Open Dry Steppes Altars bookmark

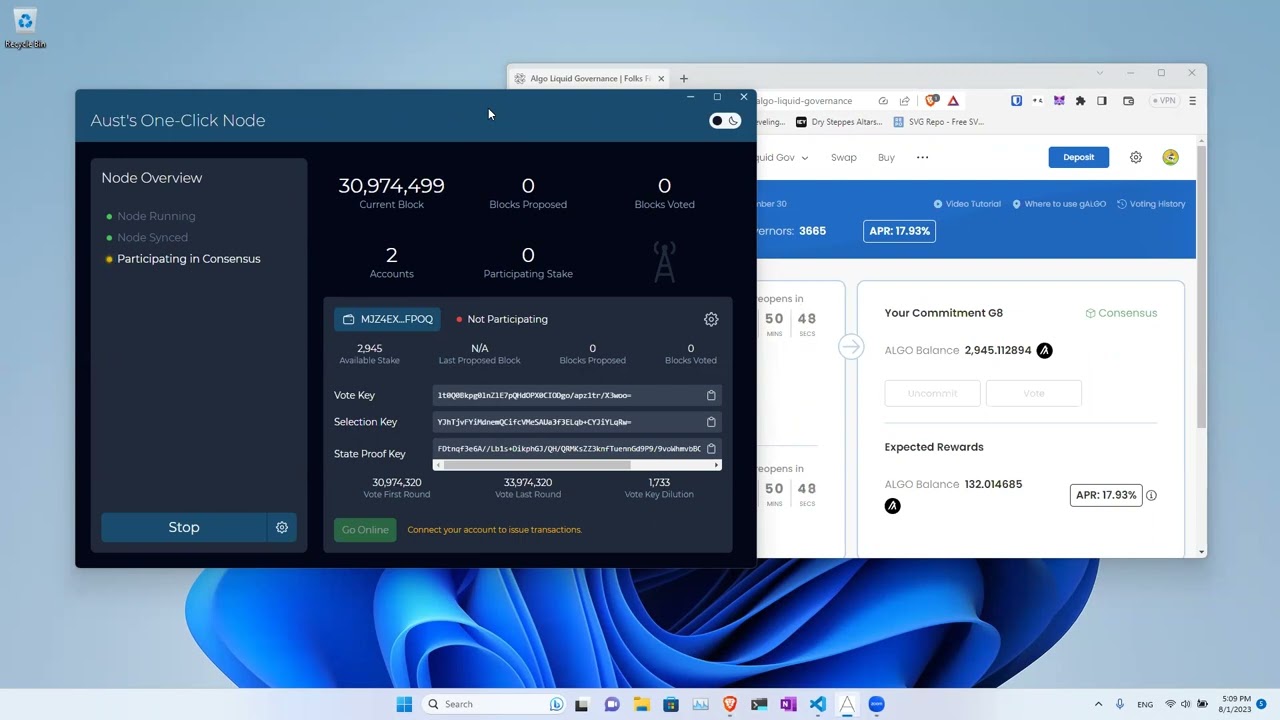(x=839, y=122)
